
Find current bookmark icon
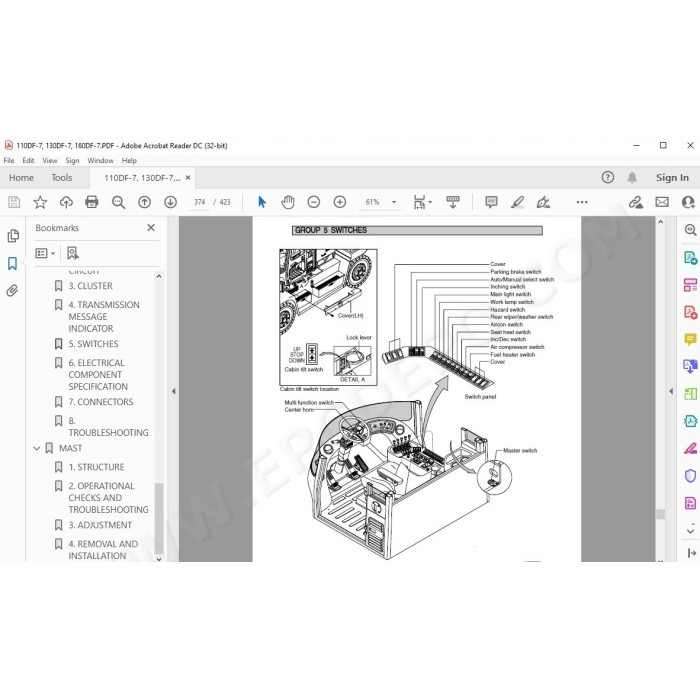(x=73, y=253)
